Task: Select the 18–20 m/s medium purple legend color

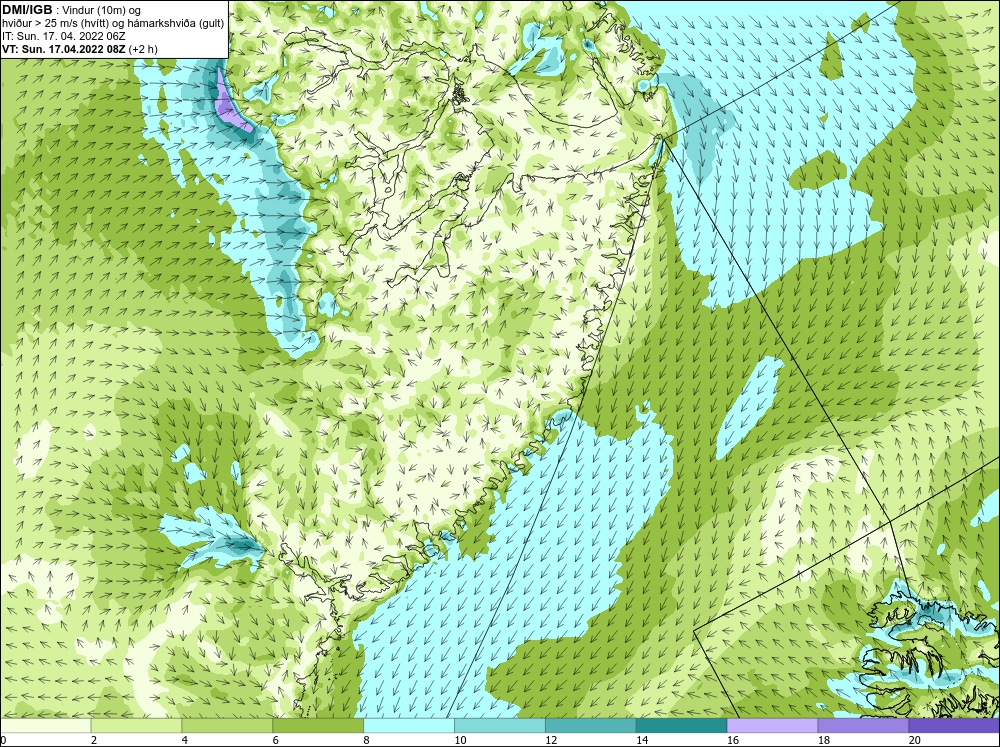Action: click(863, 725)
